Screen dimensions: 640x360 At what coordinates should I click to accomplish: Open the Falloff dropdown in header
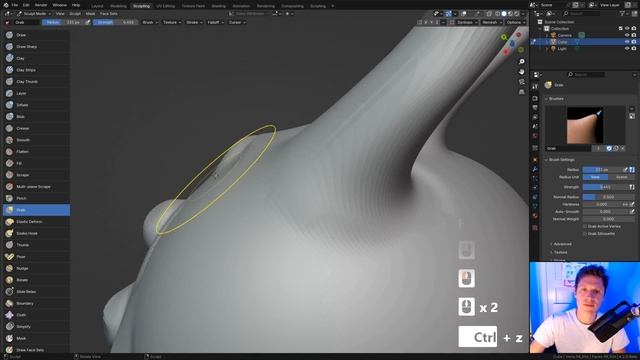pos(216,22)
